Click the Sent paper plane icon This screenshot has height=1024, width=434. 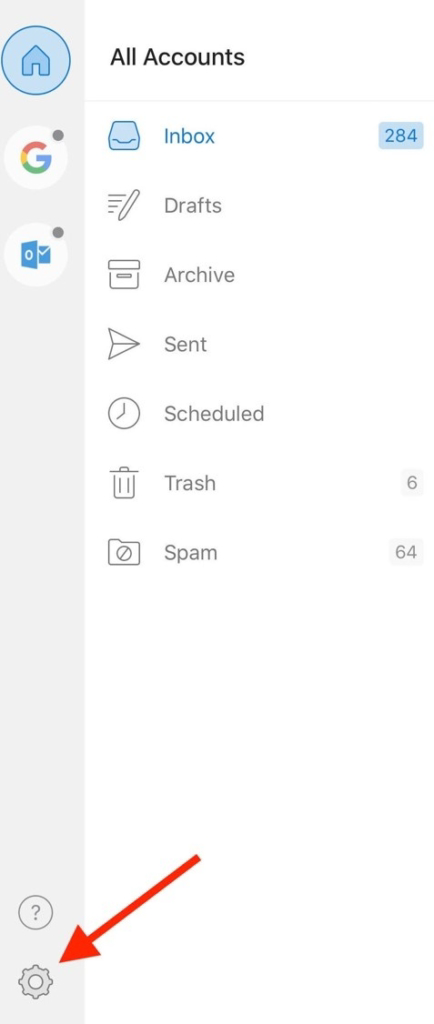(x=123, y=344)
